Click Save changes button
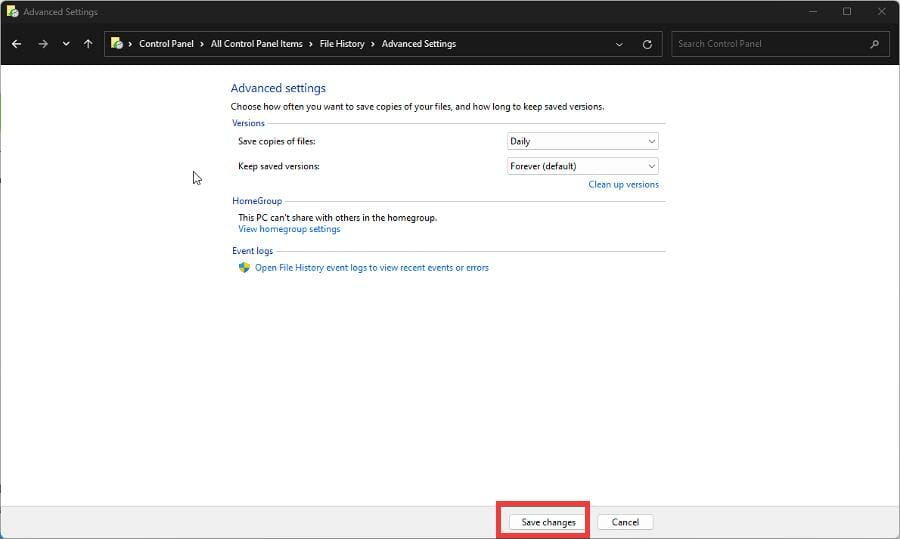This screenshot has width=900, height=539. point(547,522)
